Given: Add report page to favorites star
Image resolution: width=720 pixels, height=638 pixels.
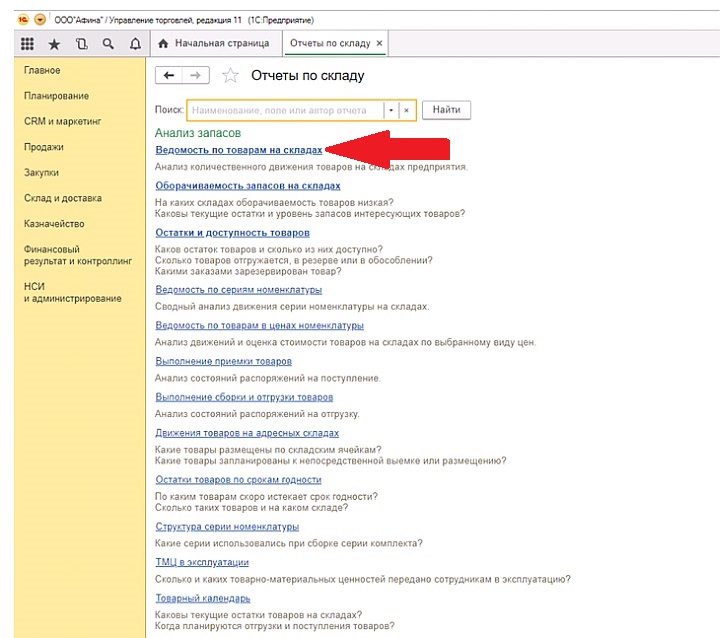Looking at the screenshot, I should click(x=230, y=75).
